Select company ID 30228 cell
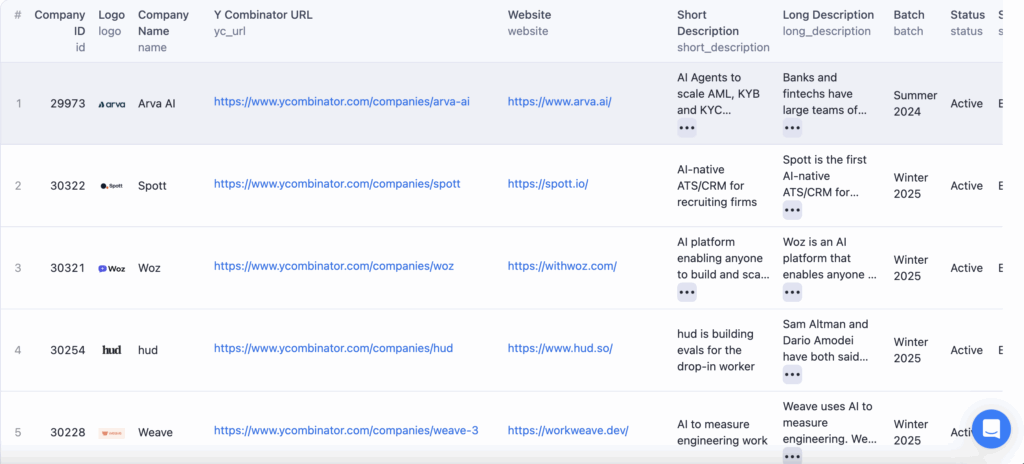The width and height of the screenshot is (1024, 464). tap(68, 433)
